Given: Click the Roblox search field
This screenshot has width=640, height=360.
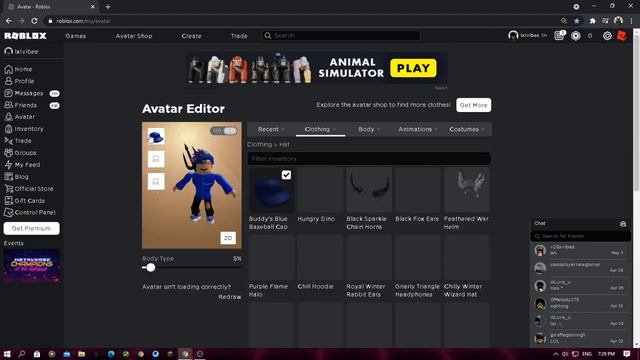Looking at the screenshot, I should pyautogui.click(x=341, y=36).
